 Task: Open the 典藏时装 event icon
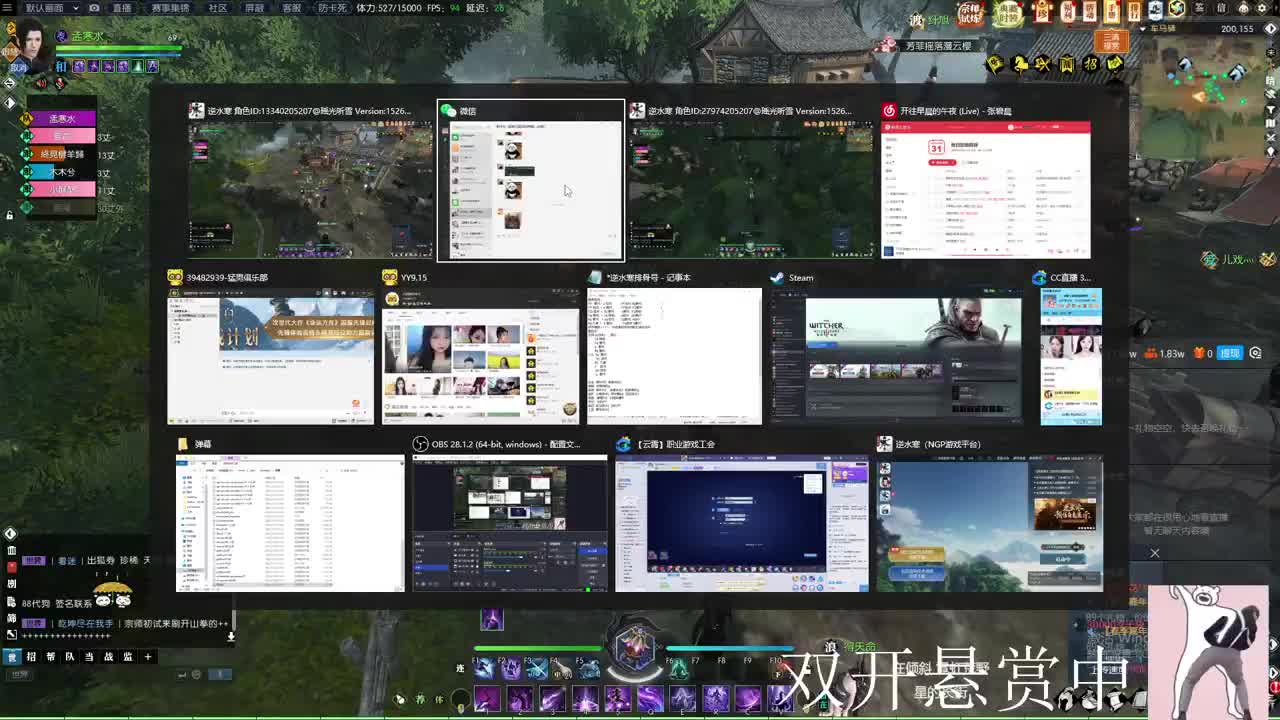pos(1009,14)
